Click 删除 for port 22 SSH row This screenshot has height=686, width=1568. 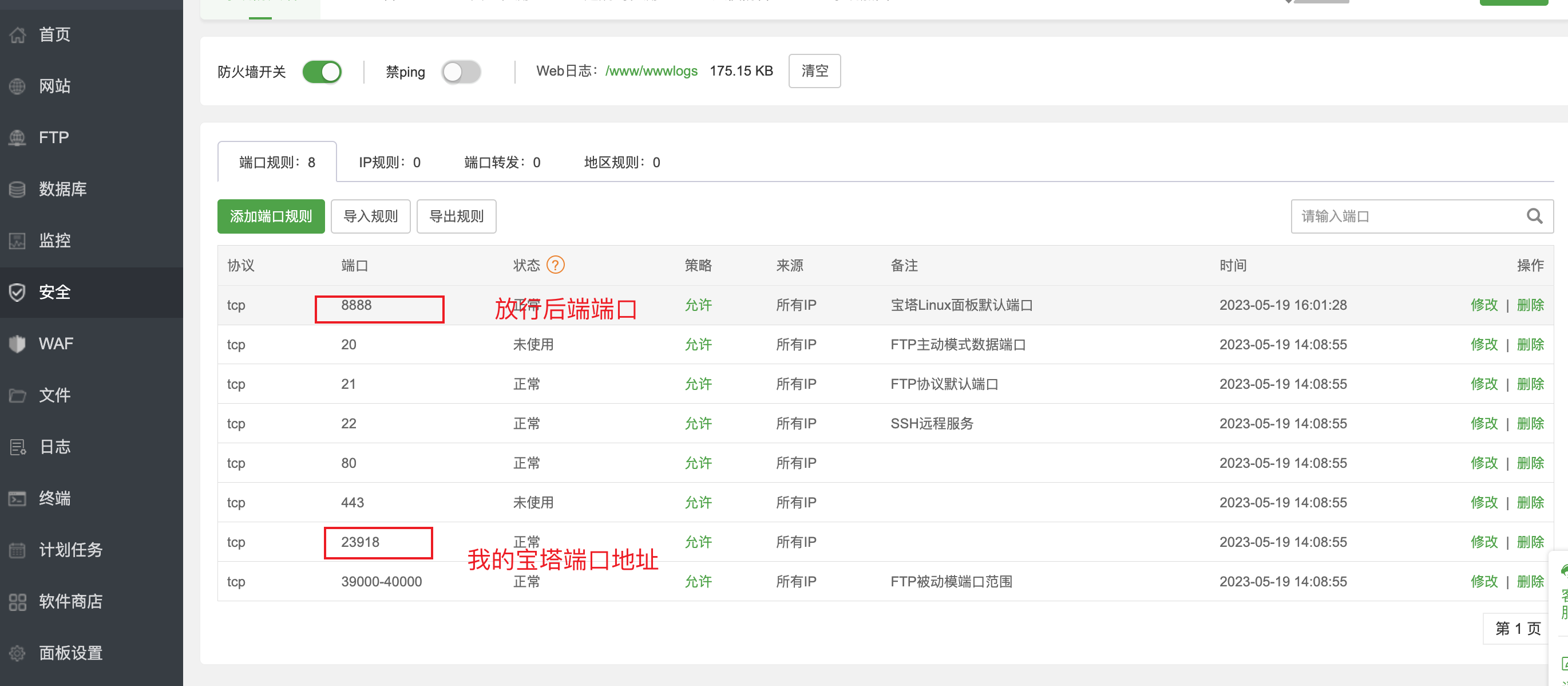pos(1530,423)
